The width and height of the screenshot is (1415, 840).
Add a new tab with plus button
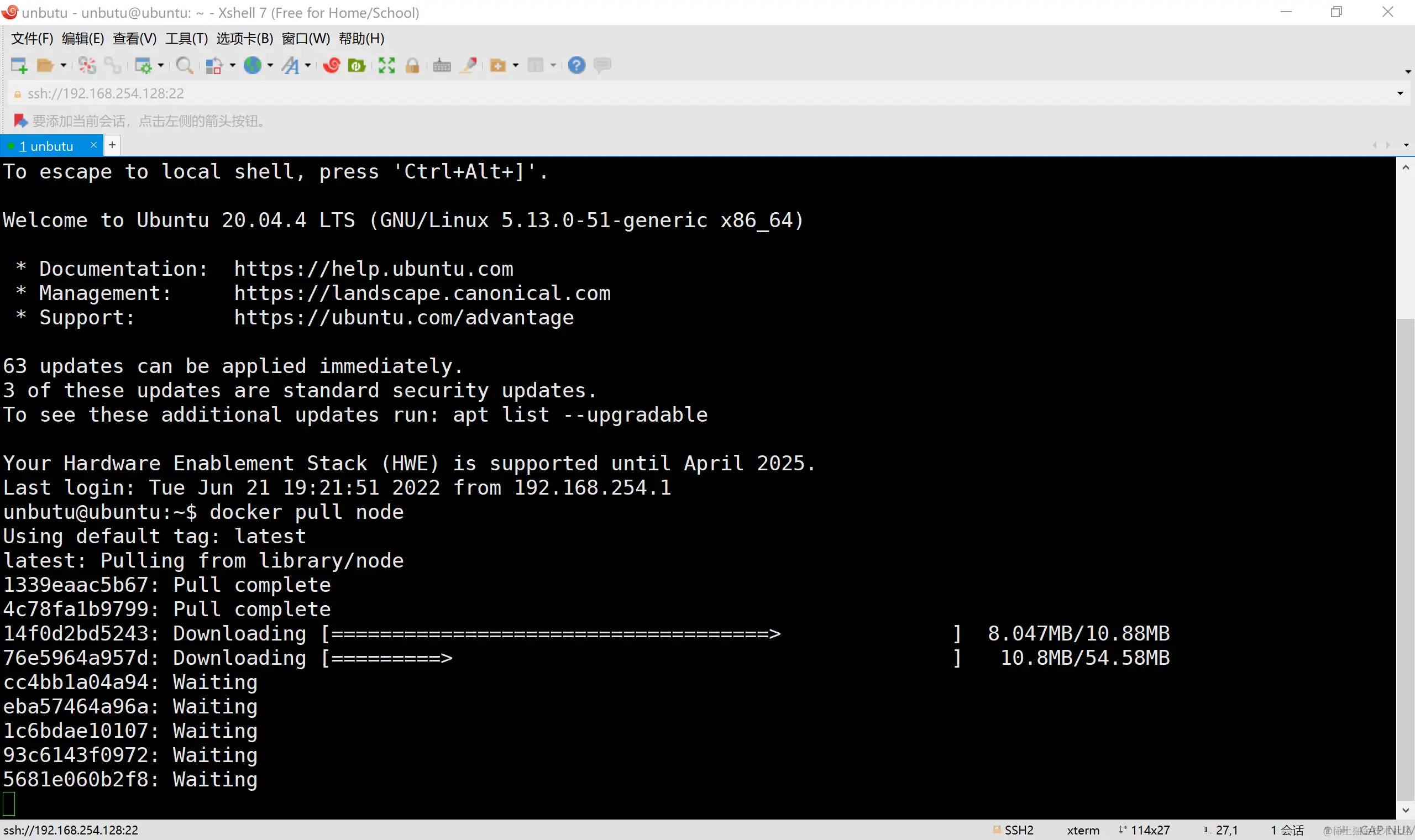pyautogui.click(x=112, y=145)
